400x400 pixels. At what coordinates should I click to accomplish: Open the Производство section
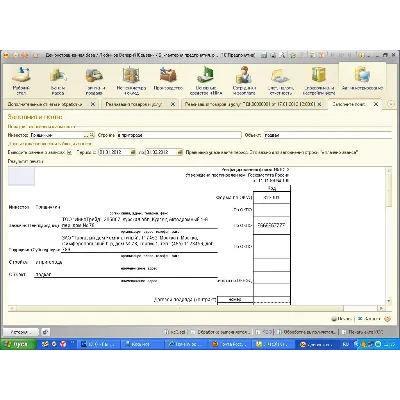pos(168,79)
